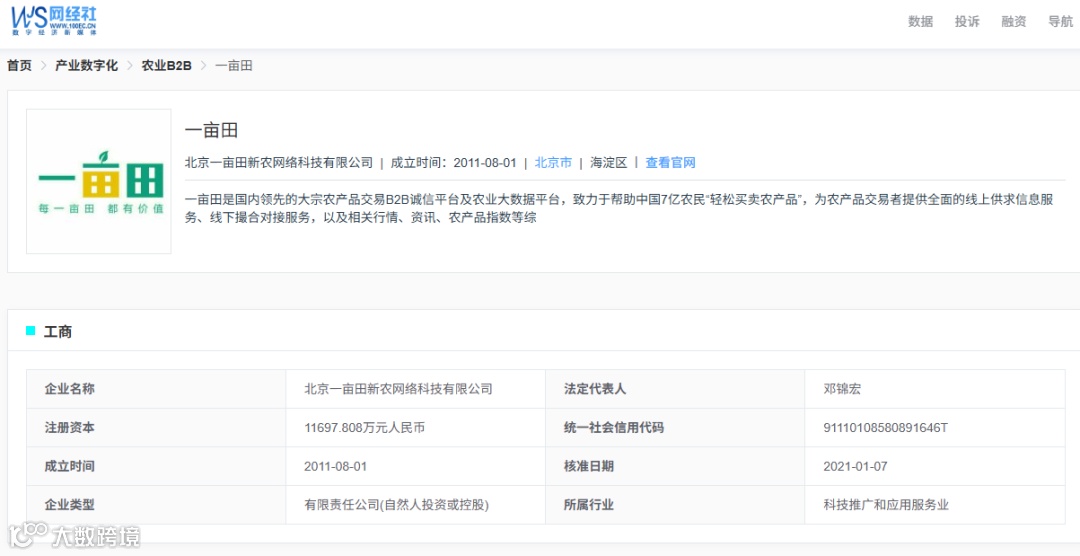Select header text 成立时间：2011-08-01

[453, 163]
